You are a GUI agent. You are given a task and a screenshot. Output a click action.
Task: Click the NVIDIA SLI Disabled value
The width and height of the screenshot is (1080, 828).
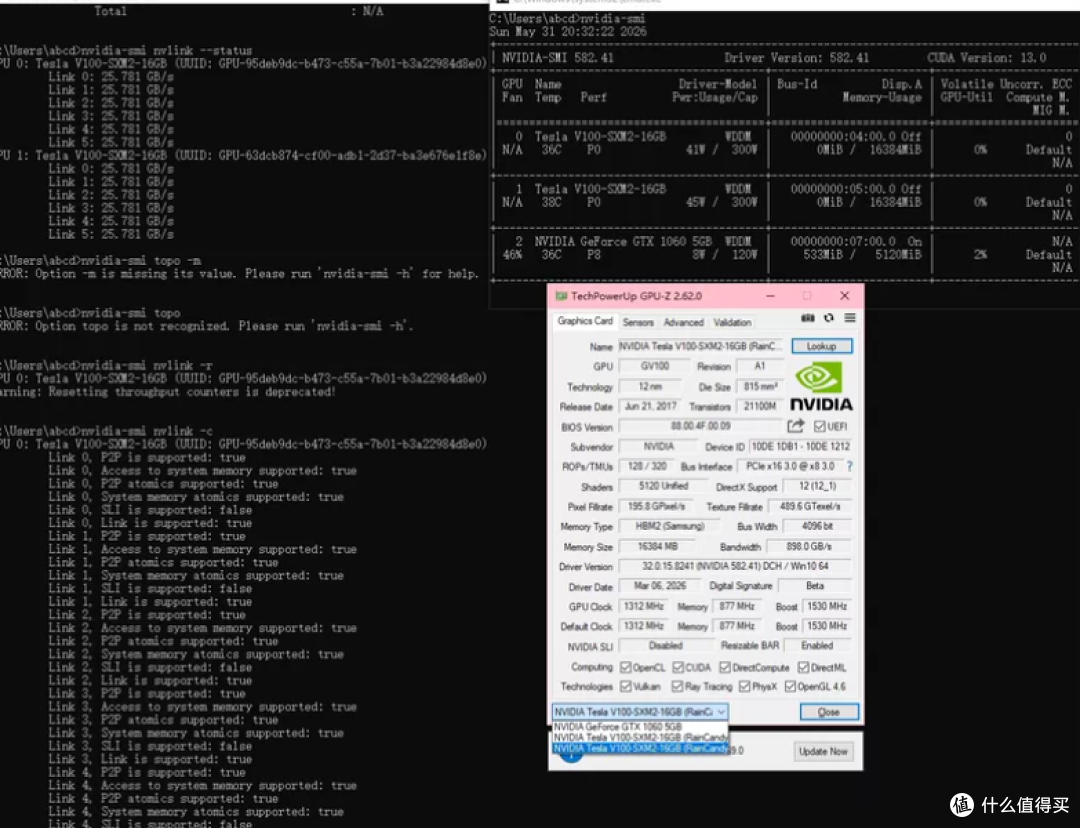(x=665, y=645)
